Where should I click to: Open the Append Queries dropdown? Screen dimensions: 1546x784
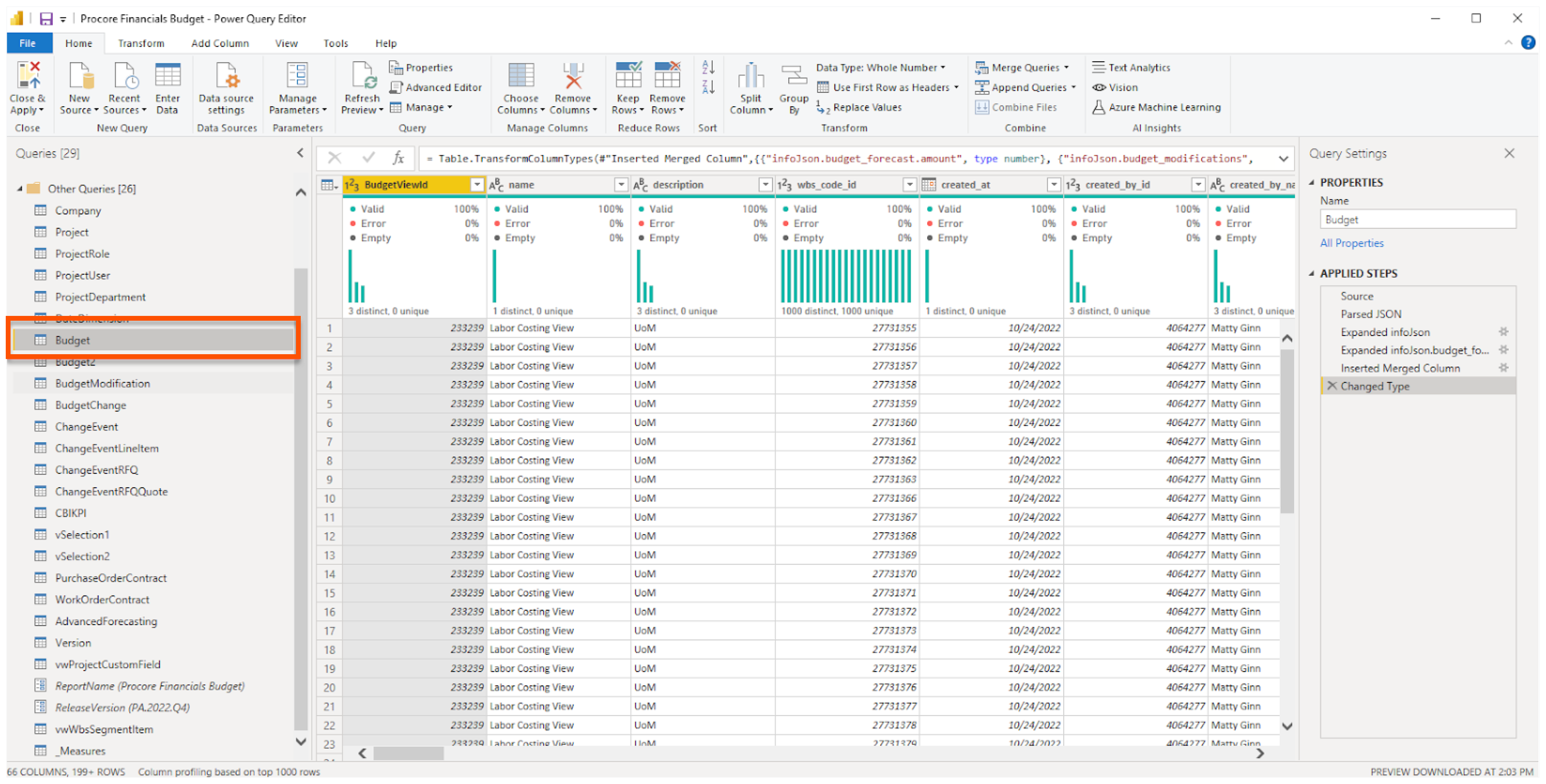1026,87
